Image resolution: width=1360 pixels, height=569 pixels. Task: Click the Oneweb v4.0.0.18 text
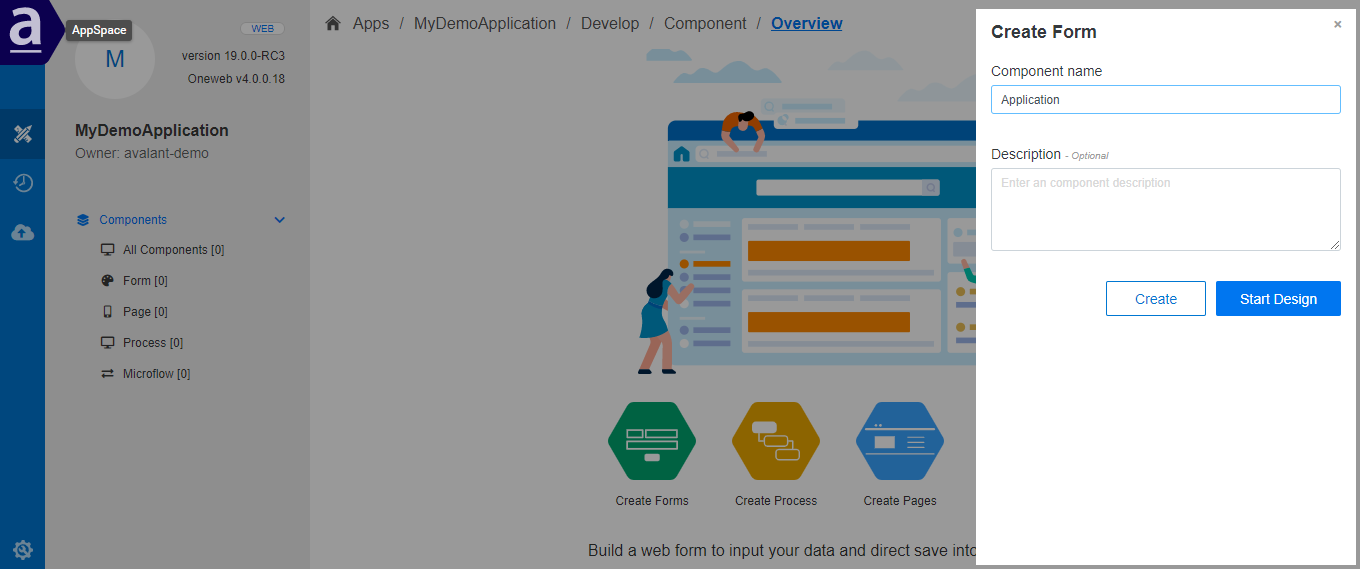[x=236, y=79]
